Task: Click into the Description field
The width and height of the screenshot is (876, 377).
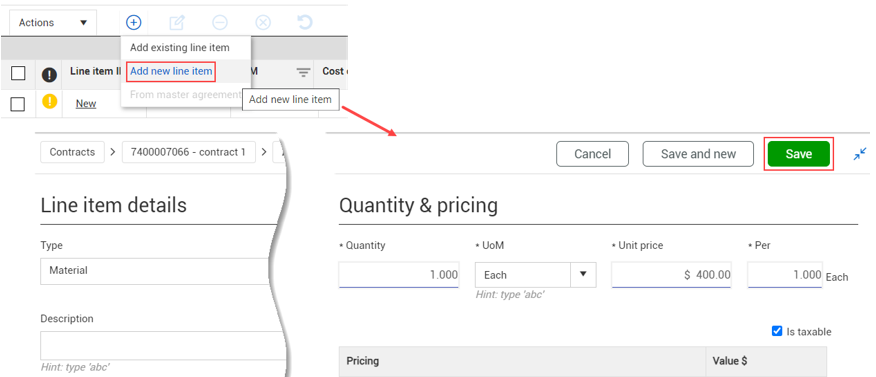Action: 162,346
